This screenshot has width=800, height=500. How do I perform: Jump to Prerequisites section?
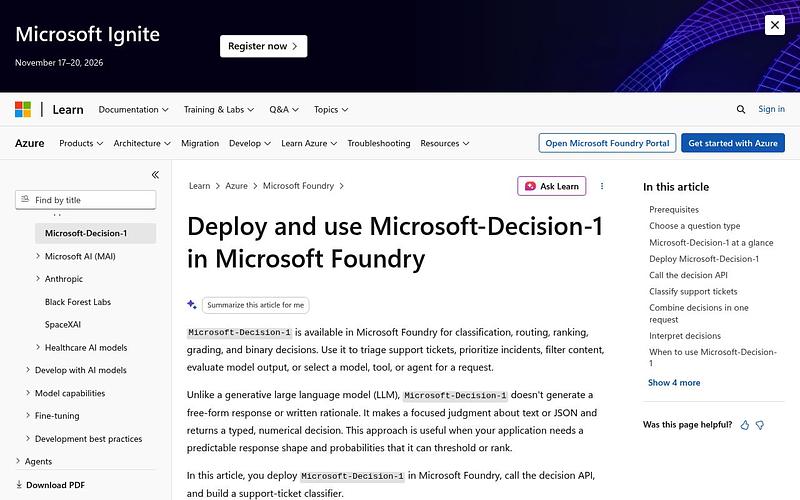point(673,209)
